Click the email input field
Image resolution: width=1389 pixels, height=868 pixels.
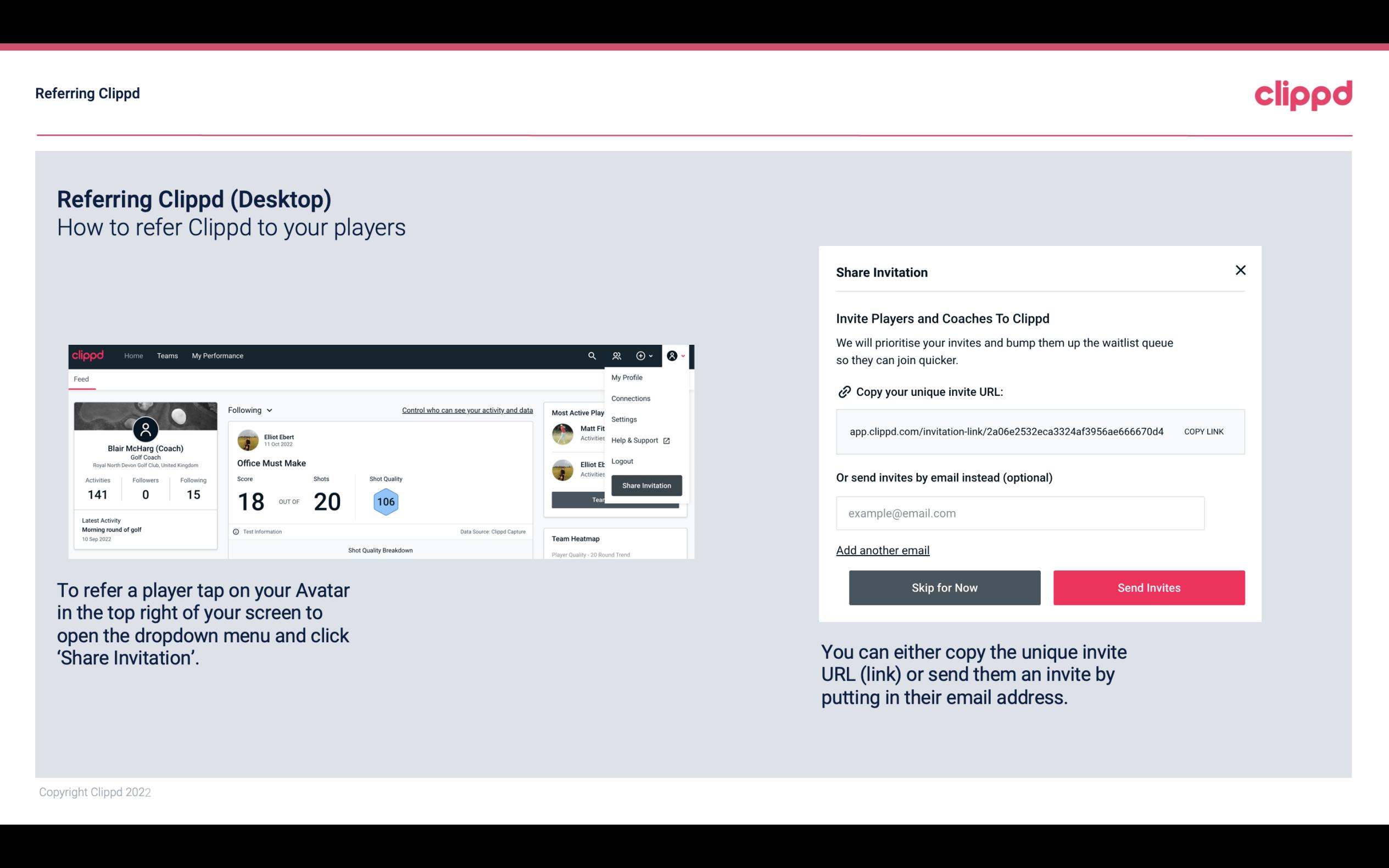(1020, 513)
